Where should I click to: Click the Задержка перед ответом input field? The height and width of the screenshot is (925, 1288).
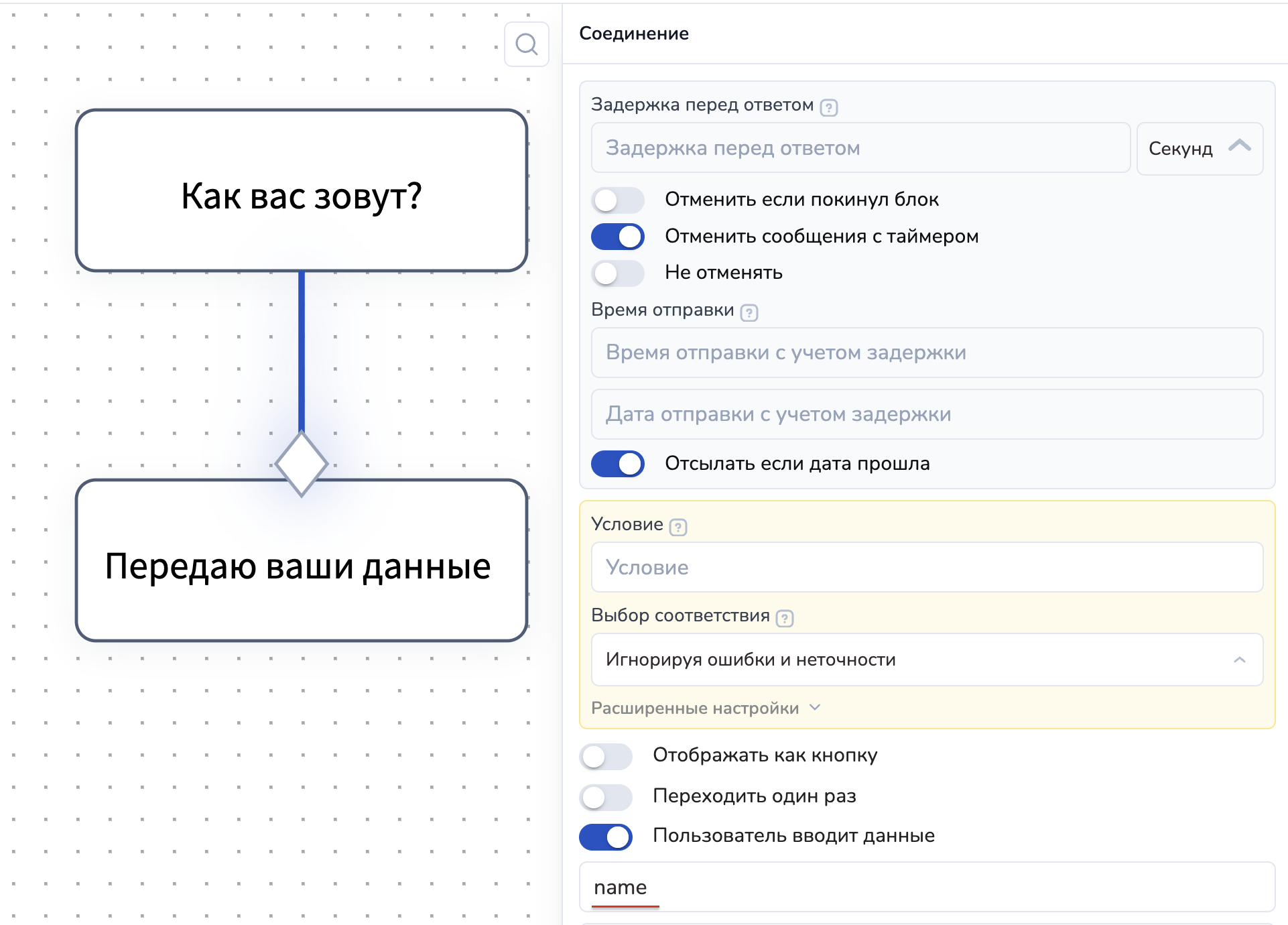click(860, 148)
